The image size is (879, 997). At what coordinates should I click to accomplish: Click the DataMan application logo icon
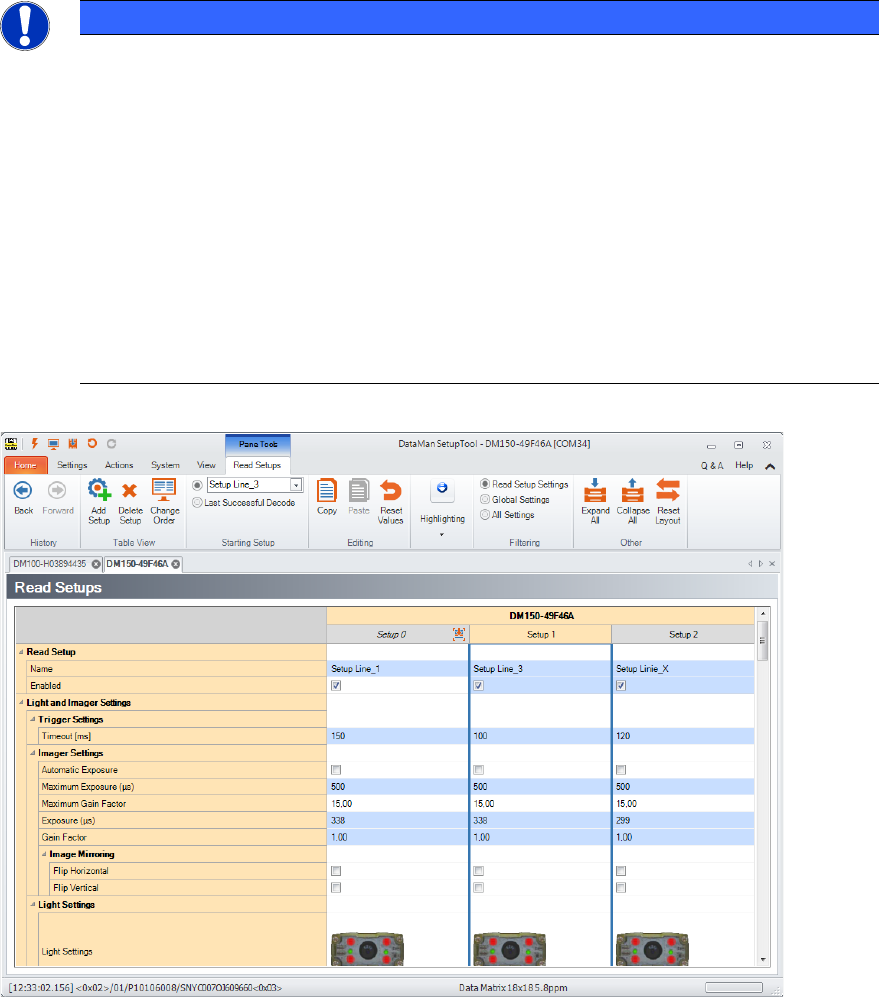[x=11, y=443]
